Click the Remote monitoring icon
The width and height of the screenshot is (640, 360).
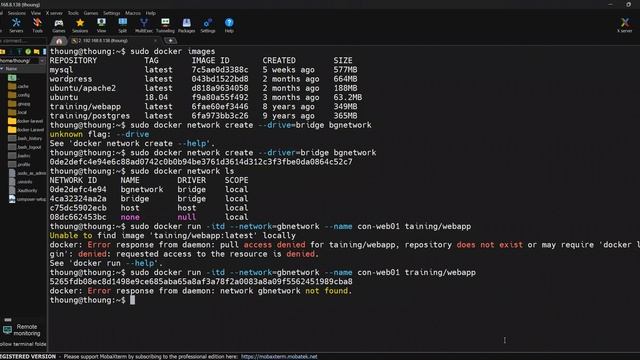pos(7,330)
